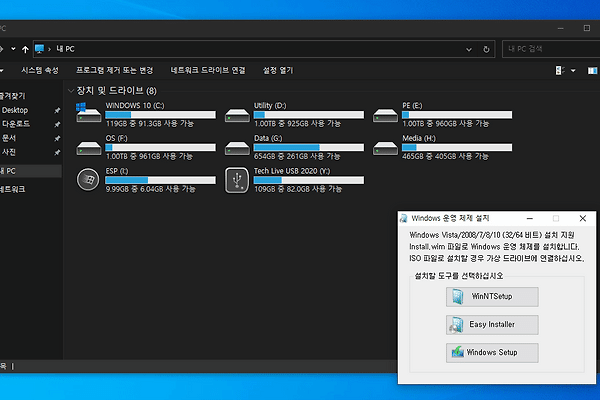600x400 pixels.
Task: Click the text 1.00TB 중 925GB 사용 가능
Action: [x=297, y=124]
